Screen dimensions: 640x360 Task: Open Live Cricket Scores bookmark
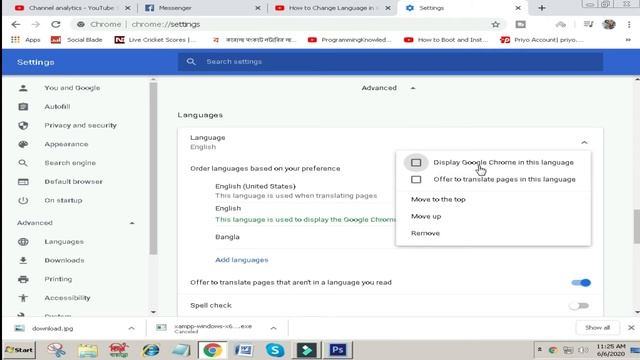click(x=155, y=40)
